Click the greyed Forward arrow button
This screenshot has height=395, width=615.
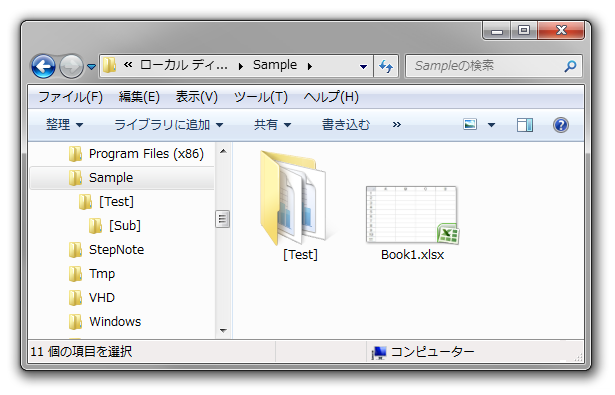71,66
